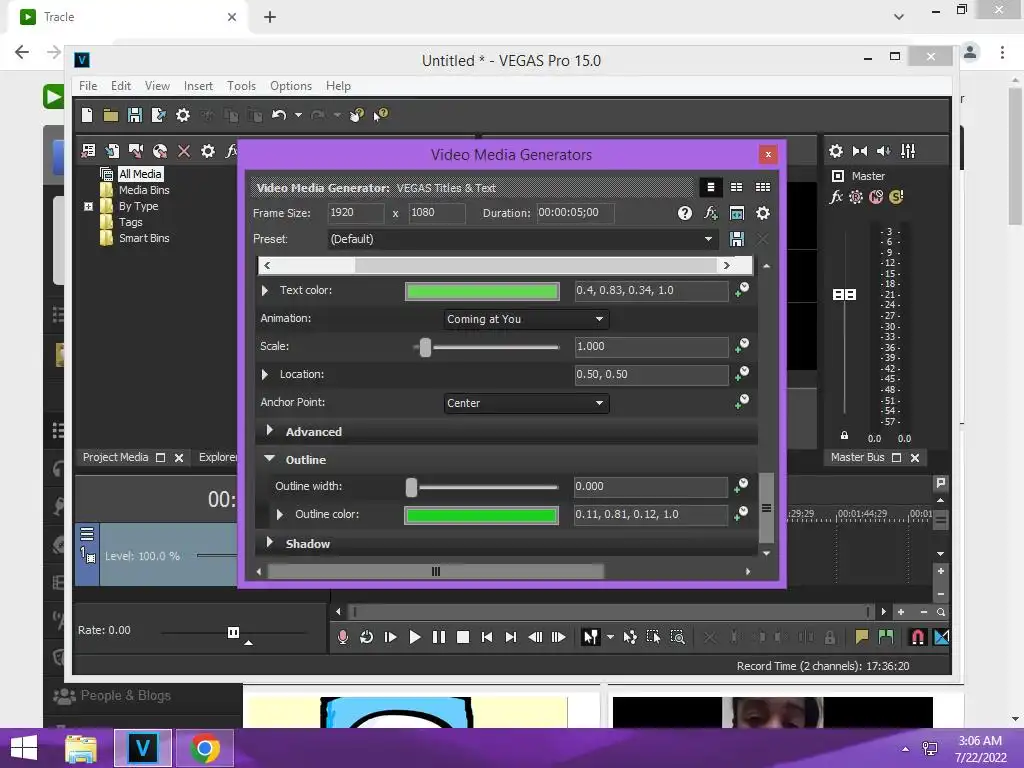This screenshot has height=768, width=1024.
Task: Open the Preset dropdown showing (Default)
Action: point(522,239)
